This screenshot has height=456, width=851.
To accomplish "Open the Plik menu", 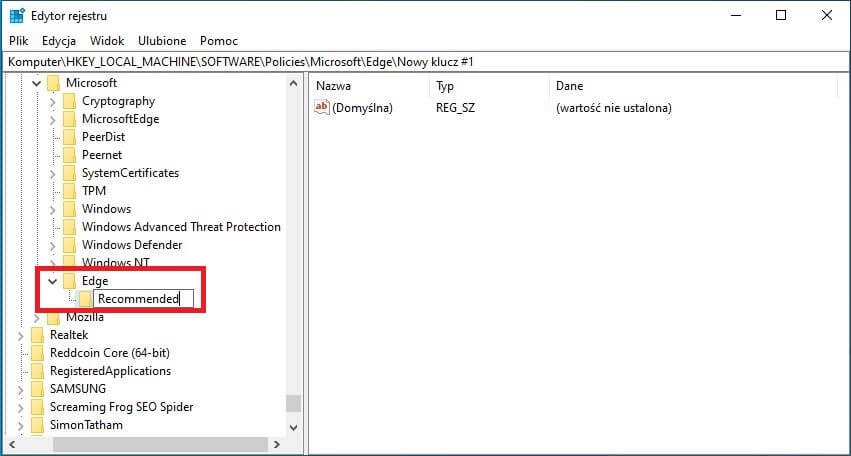I will 18,41.
